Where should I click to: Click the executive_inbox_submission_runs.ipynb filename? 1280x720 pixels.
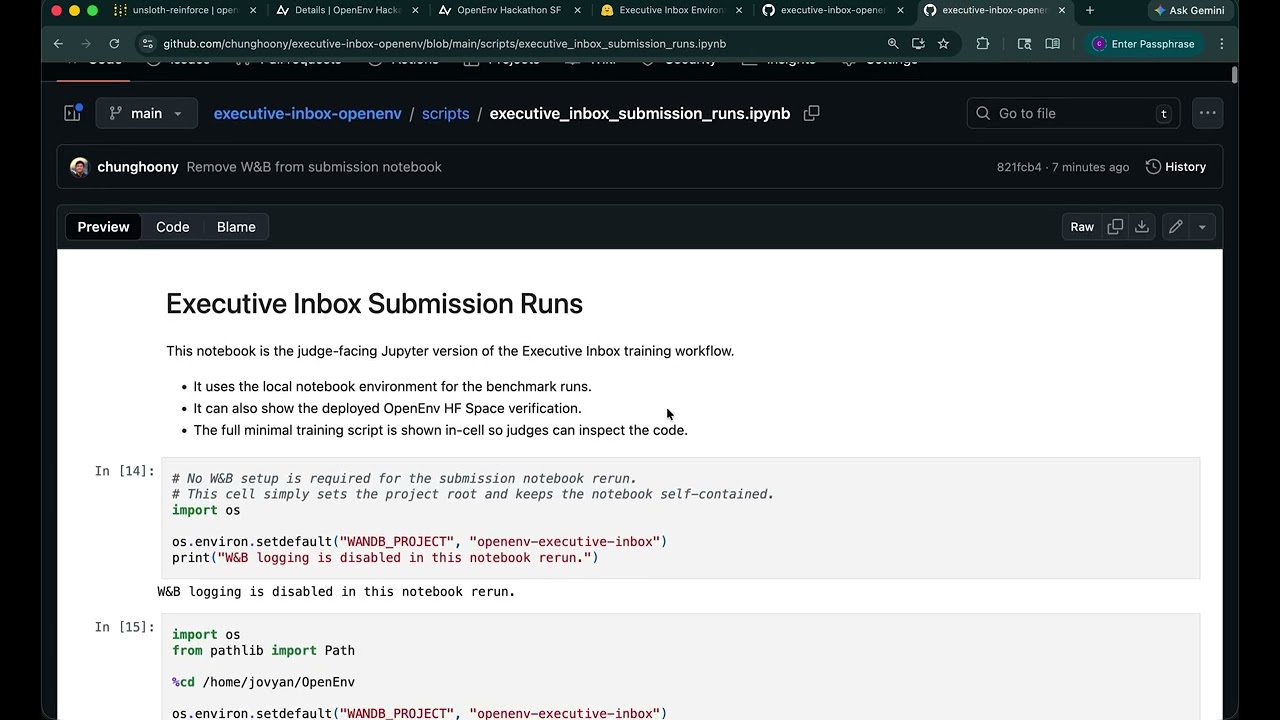point(640,113)
